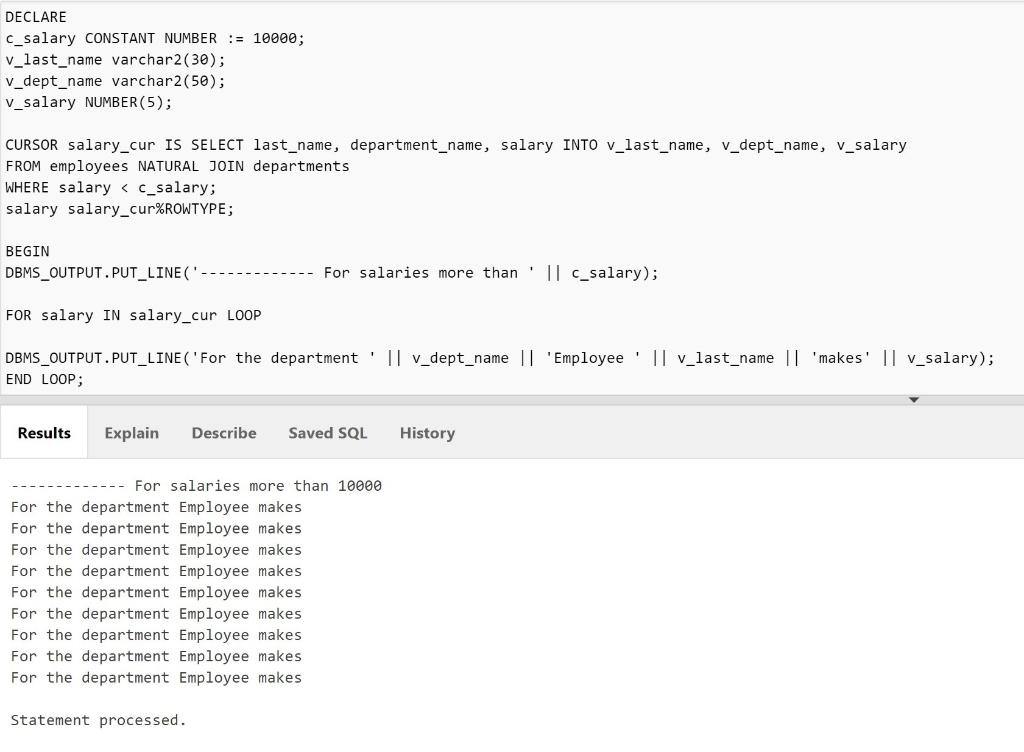Click the FROM employees NATURAL JOIN line
The width and height of the screenshot is (1024, 752).
click(177, 166)
